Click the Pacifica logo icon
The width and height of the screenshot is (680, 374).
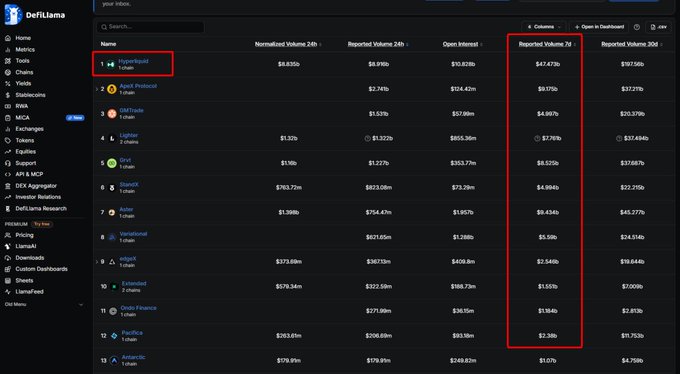click(114, 336)
